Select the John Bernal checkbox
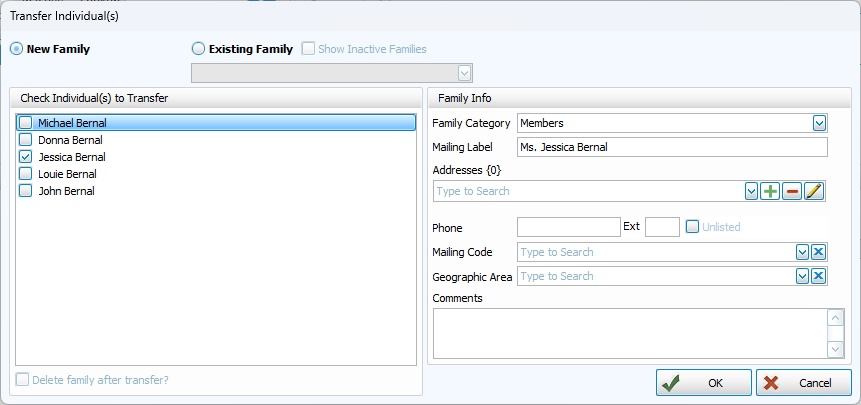This screenshot has width=861, height=405. coord(25,191)
